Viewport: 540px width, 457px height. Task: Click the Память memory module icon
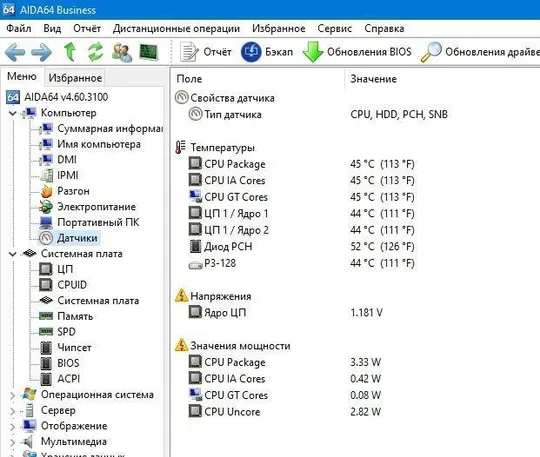(x=46, y=316)
